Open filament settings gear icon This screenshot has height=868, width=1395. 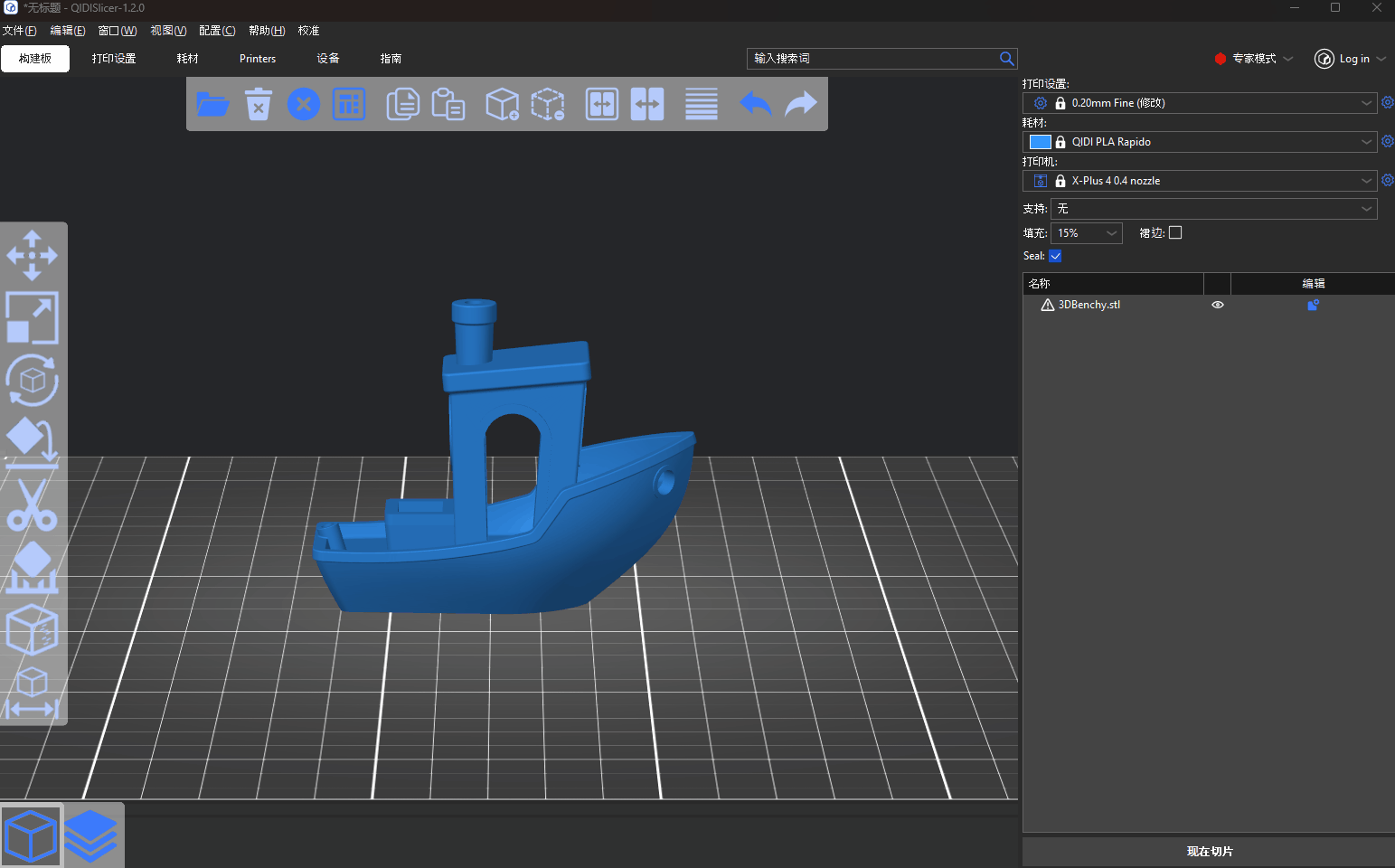click(x=1388, y=142)
